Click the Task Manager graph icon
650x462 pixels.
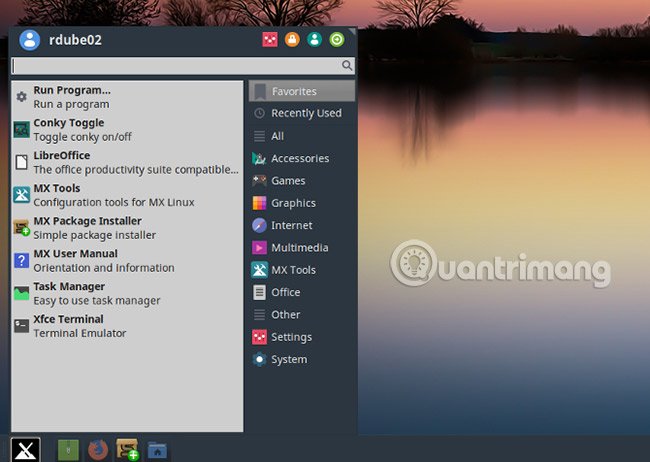coord(22,294)
